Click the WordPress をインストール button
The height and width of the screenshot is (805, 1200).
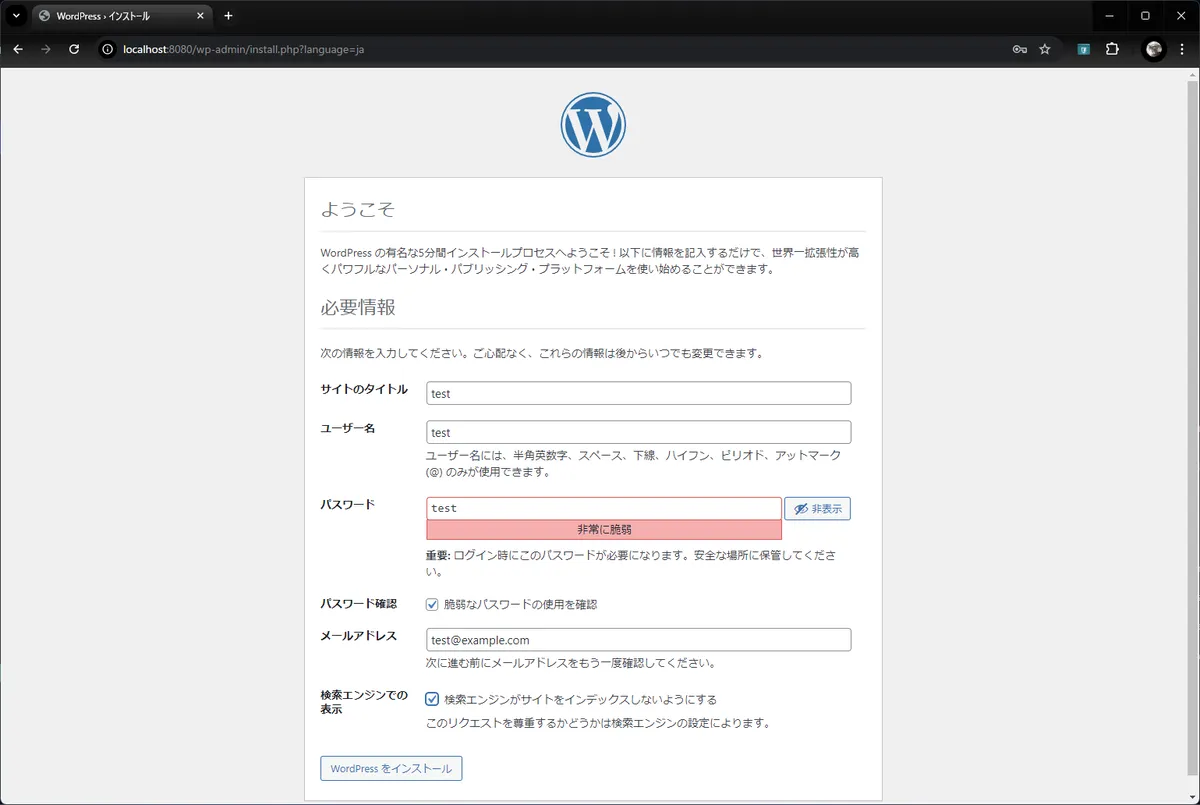point(391,769)
